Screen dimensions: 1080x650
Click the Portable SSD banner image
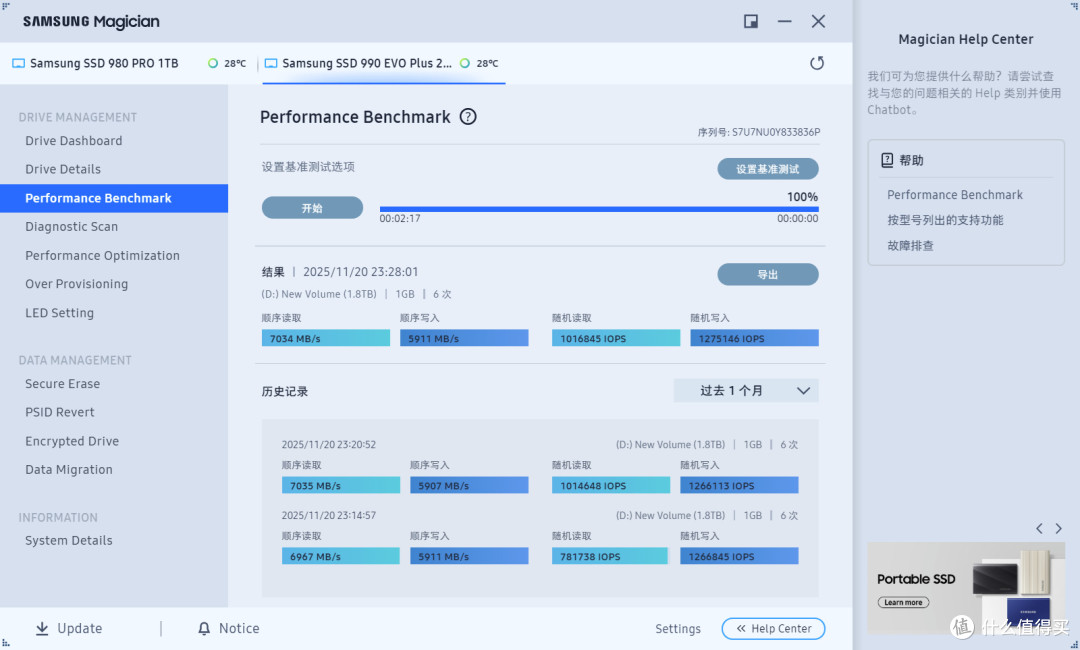click(x=966, y=587)
